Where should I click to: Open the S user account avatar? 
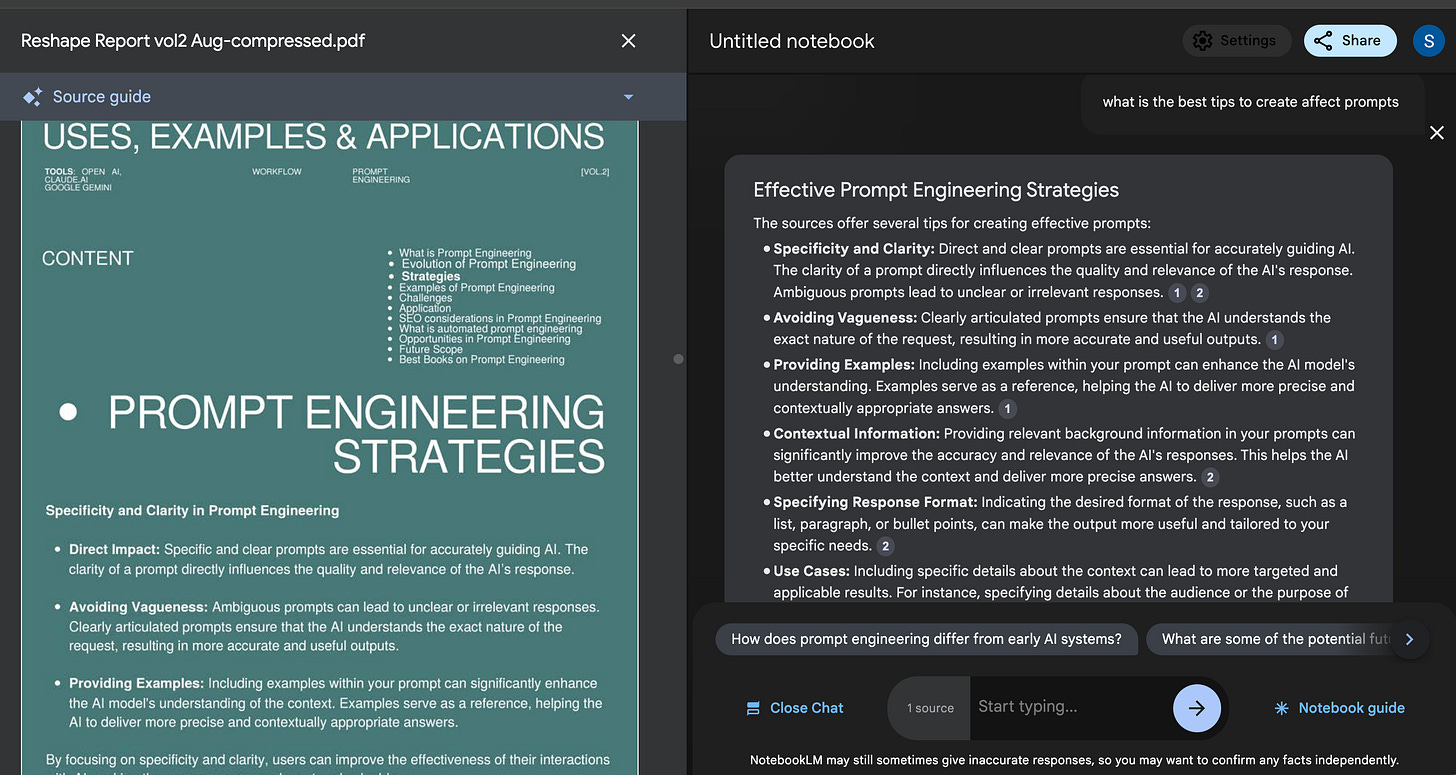click(x=1427, y=41)
